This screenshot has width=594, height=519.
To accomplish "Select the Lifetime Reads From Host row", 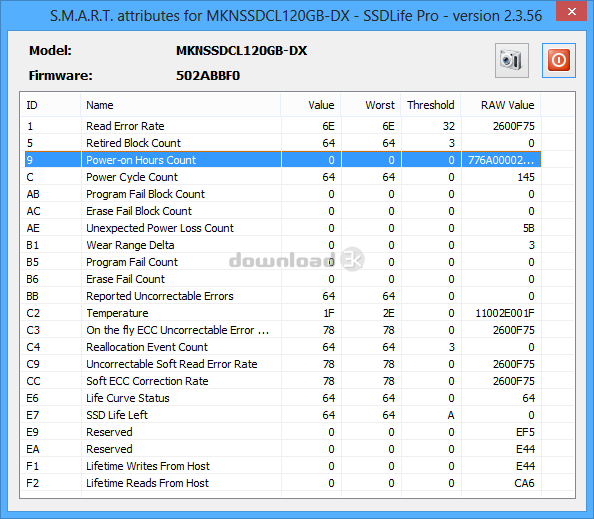I will point(283,483).
